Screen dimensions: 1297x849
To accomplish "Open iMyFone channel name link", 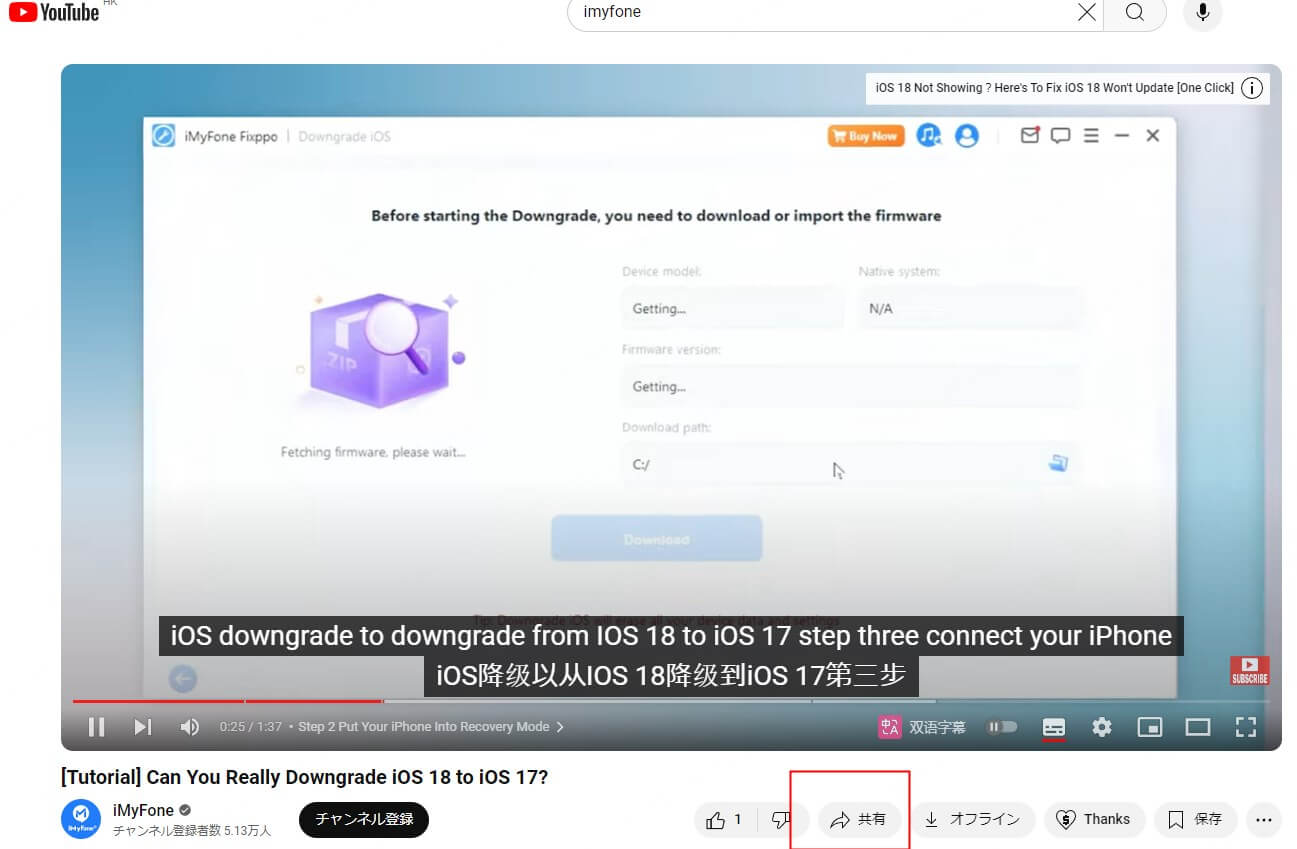I will click(x=143, y=810).
